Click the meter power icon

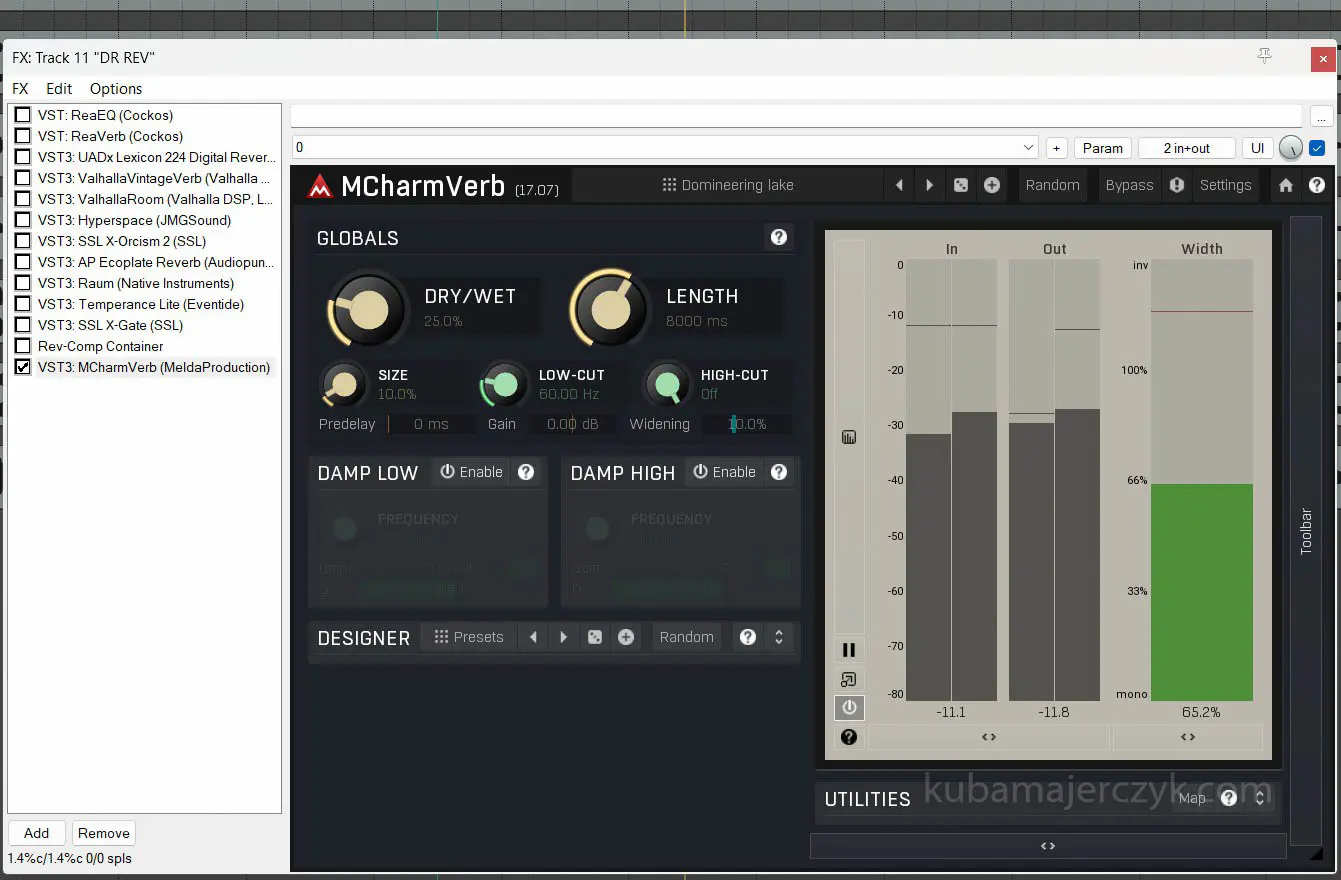coord(849,707)
